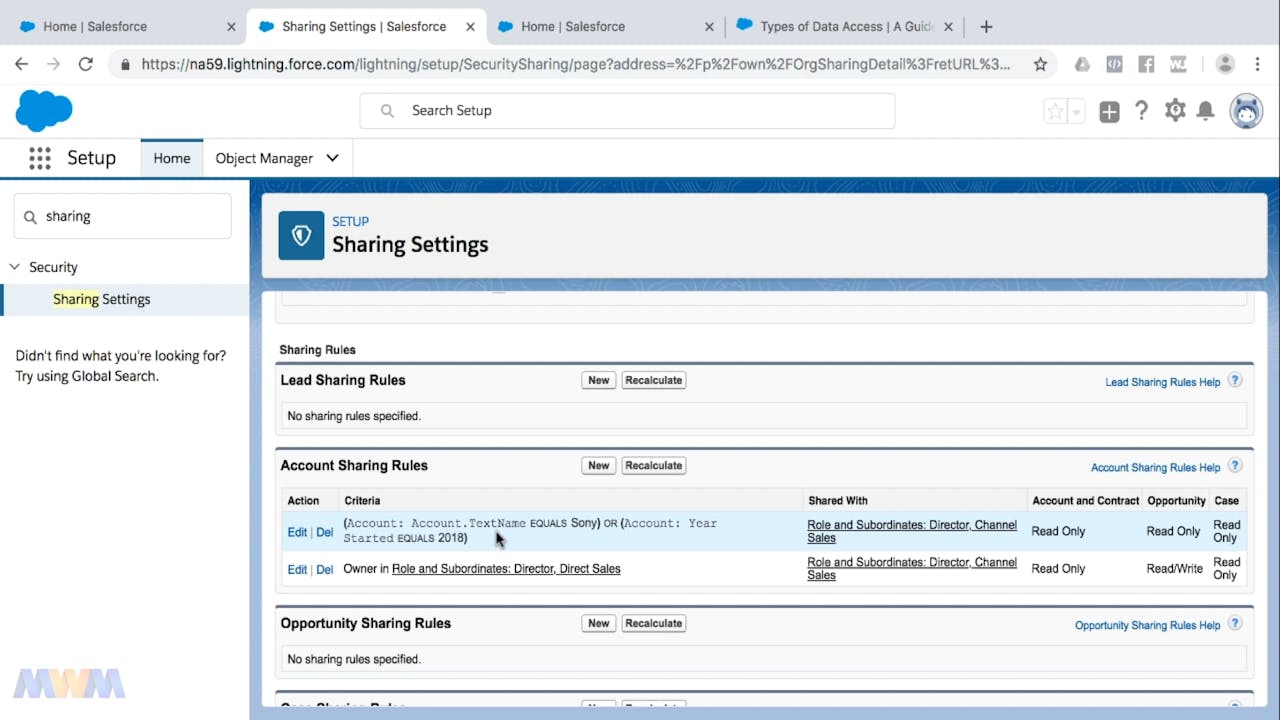Open the App Launcher grid icon
This screenshot has width=1280, height=720.
coord(40,158)
